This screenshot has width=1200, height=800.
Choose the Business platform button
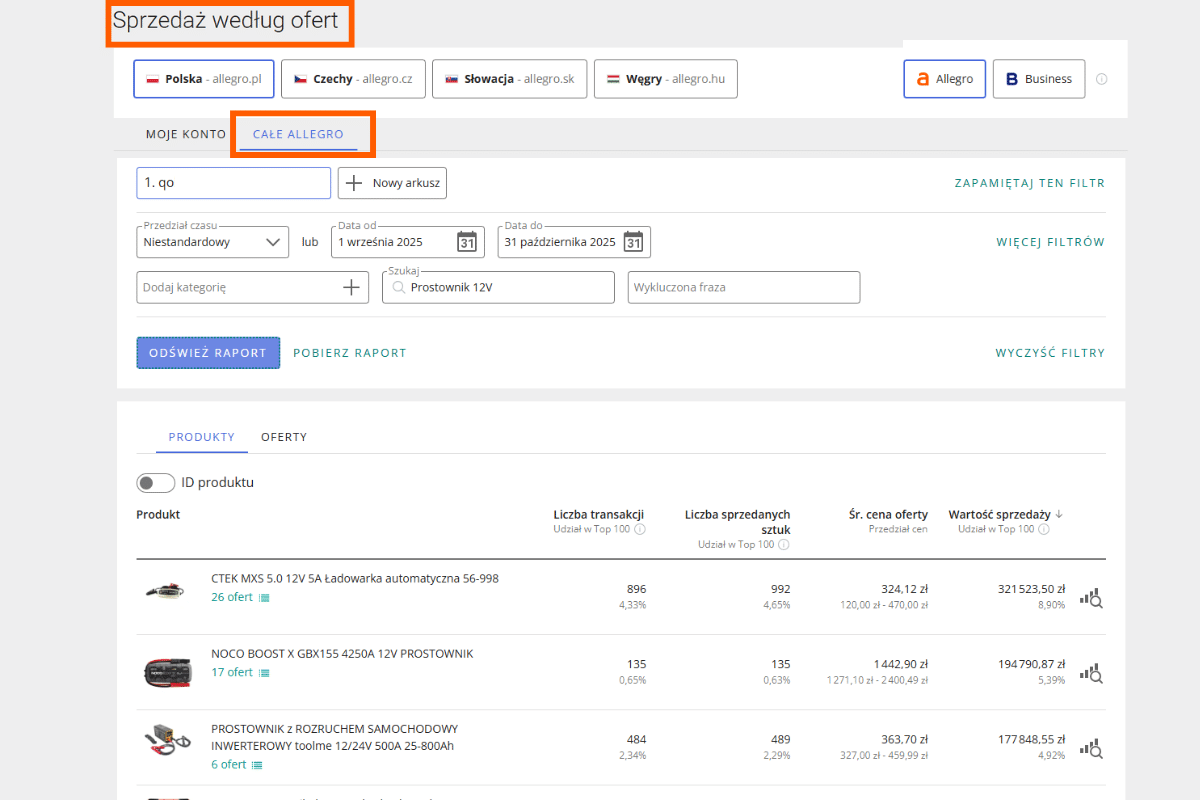click(1039, 79)
